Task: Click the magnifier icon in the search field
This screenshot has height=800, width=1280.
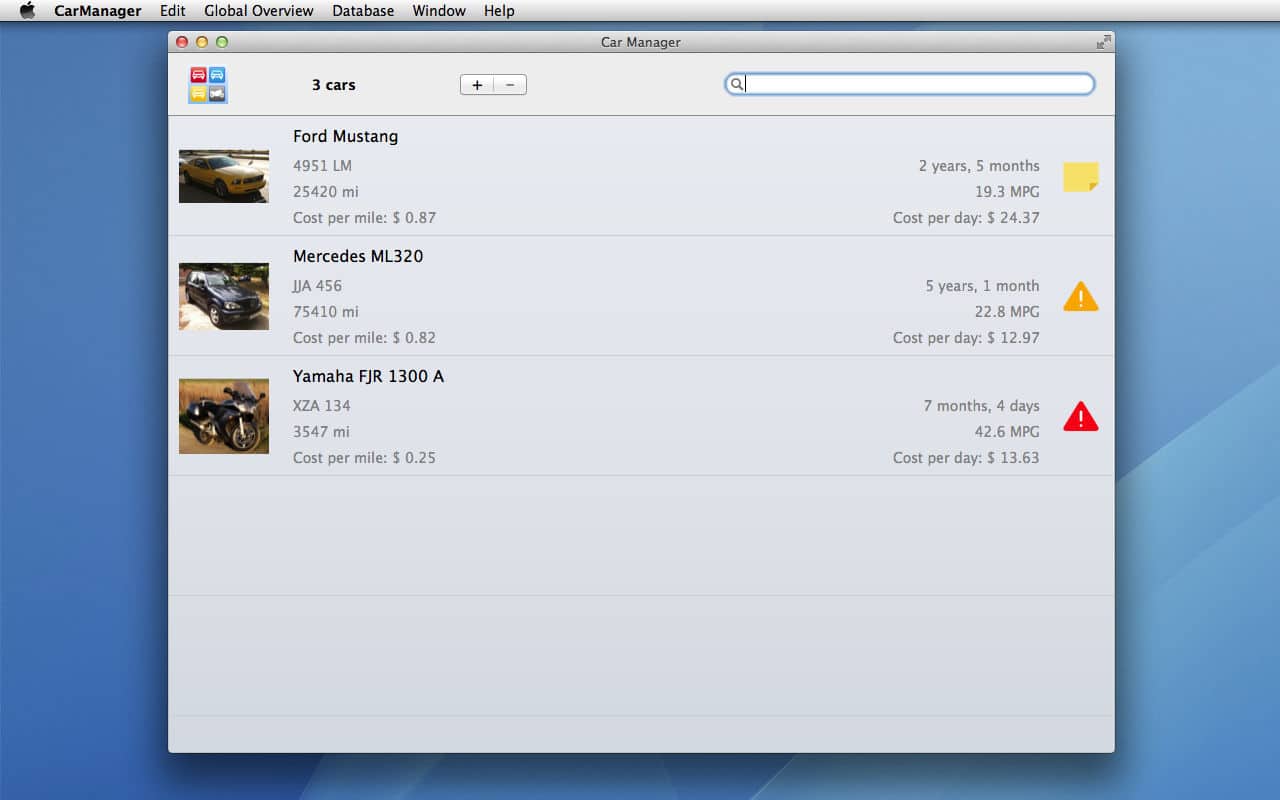Action: (x=736, y=85)
